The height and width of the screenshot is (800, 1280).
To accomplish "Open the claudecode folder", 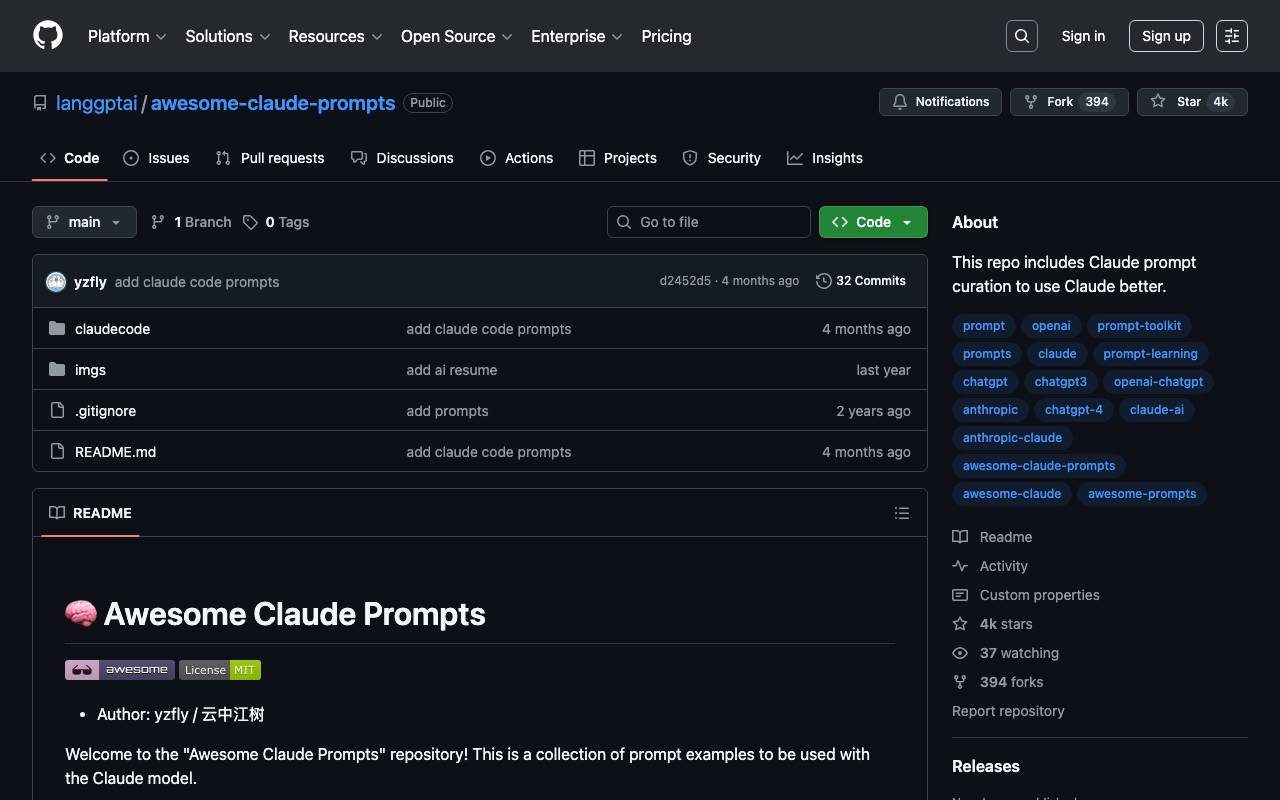I will click(x=112, y=329).
